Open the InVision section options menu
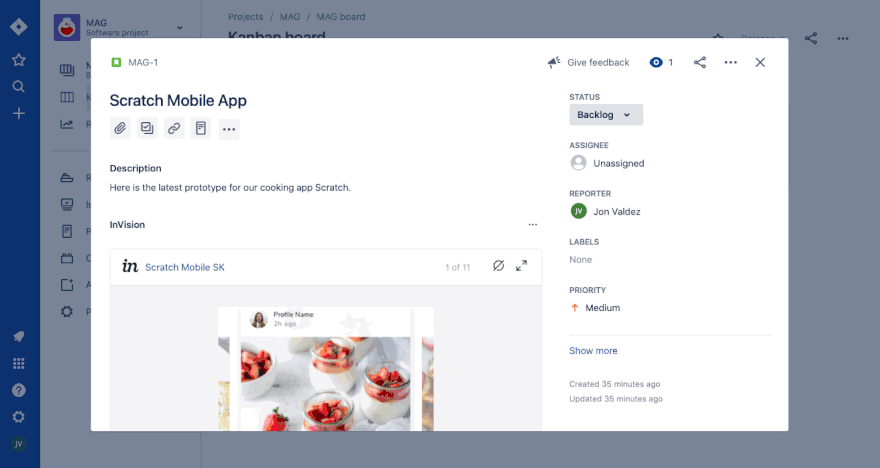 533,224
